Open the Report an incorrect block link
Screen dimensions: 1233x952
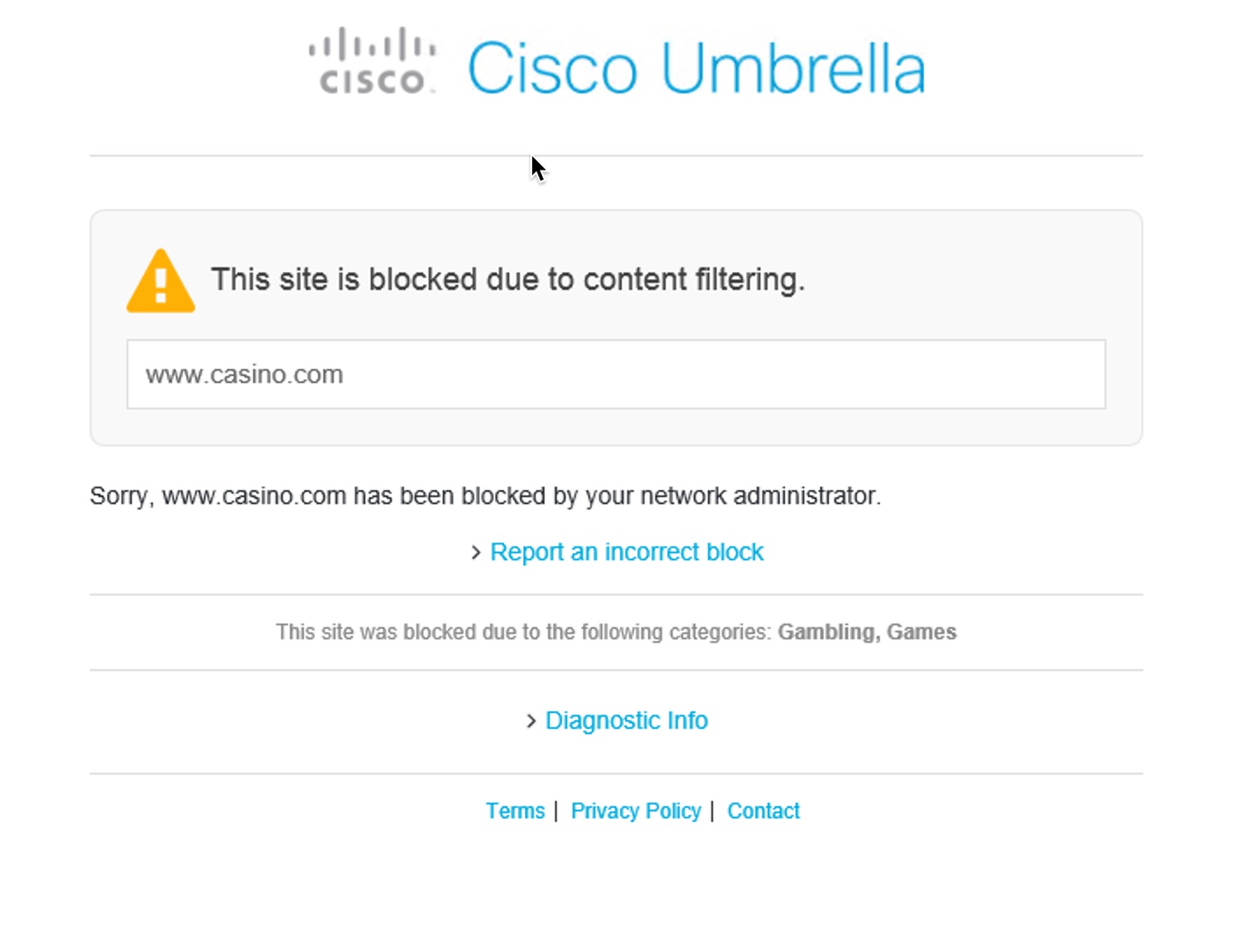click(626, 552)
